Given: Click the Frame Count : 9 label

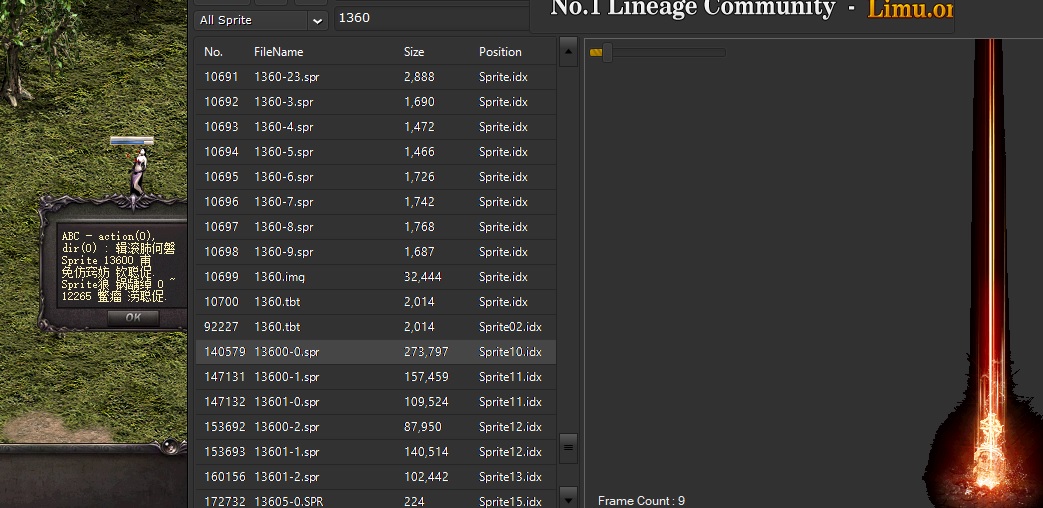Looking at the screenshot, I should click(641, 501).
